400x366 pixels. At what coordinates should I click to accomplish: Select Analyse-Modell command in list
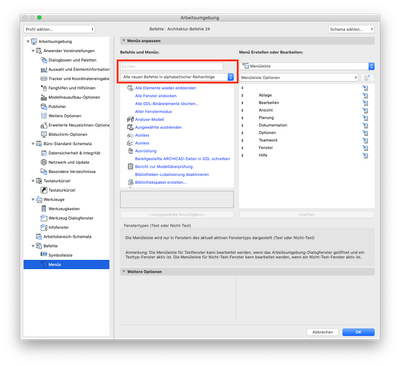coord(149,119)
